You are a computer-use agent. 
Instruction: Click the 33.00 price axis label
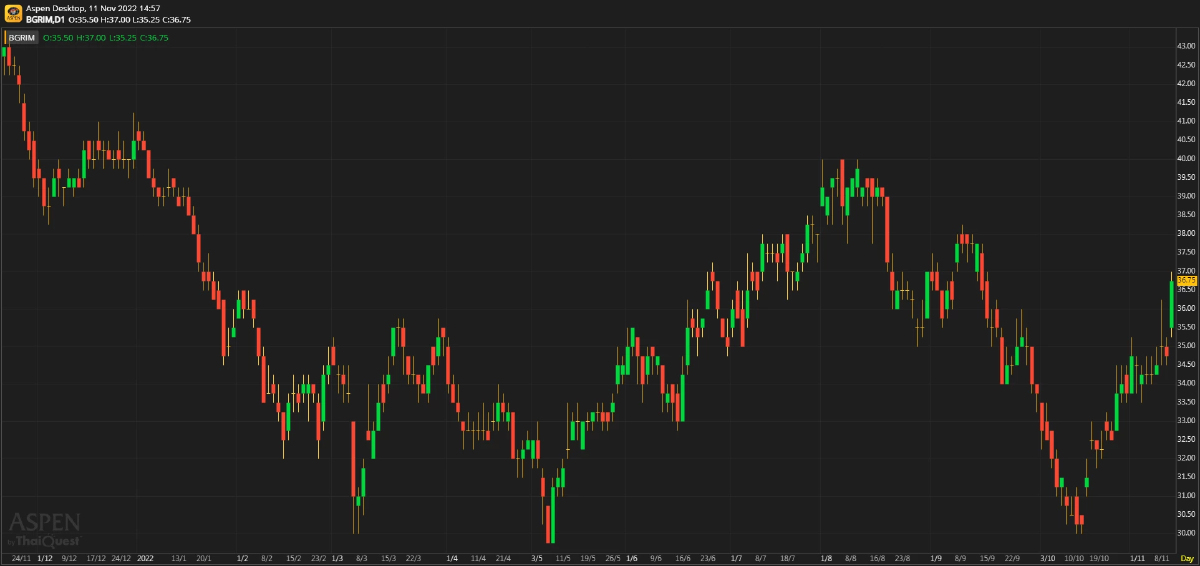click(1186, 420)
